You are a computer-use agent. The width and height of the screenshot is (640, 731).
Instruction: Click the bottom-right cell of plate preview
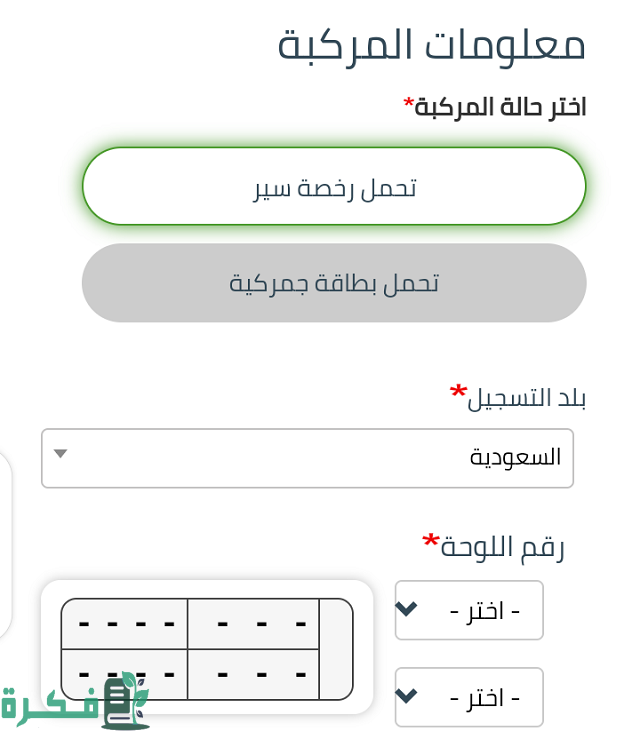[x=253, y=674]
